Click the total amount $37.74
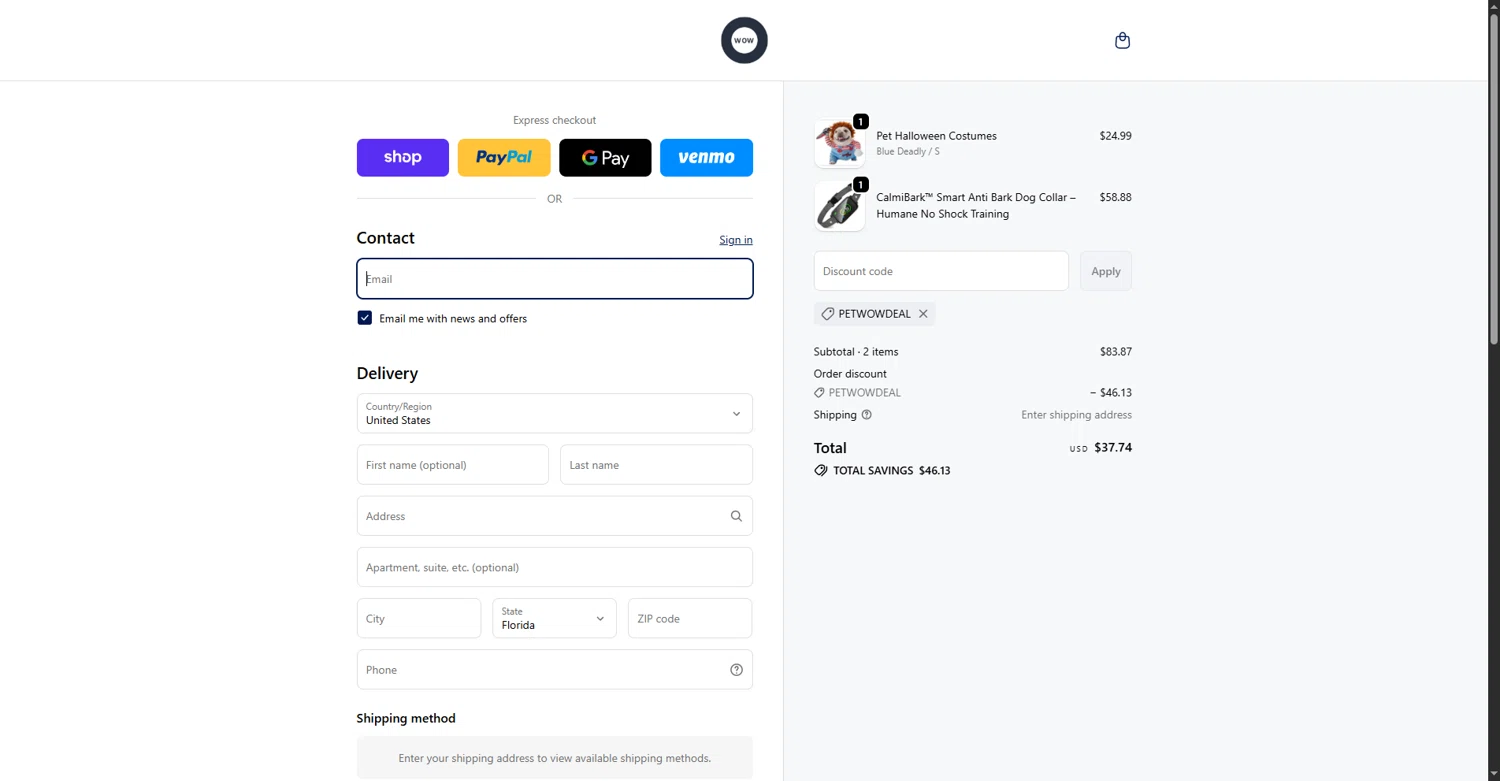The width and height of the screenshot is (1500, 781). coord(1113,448)
